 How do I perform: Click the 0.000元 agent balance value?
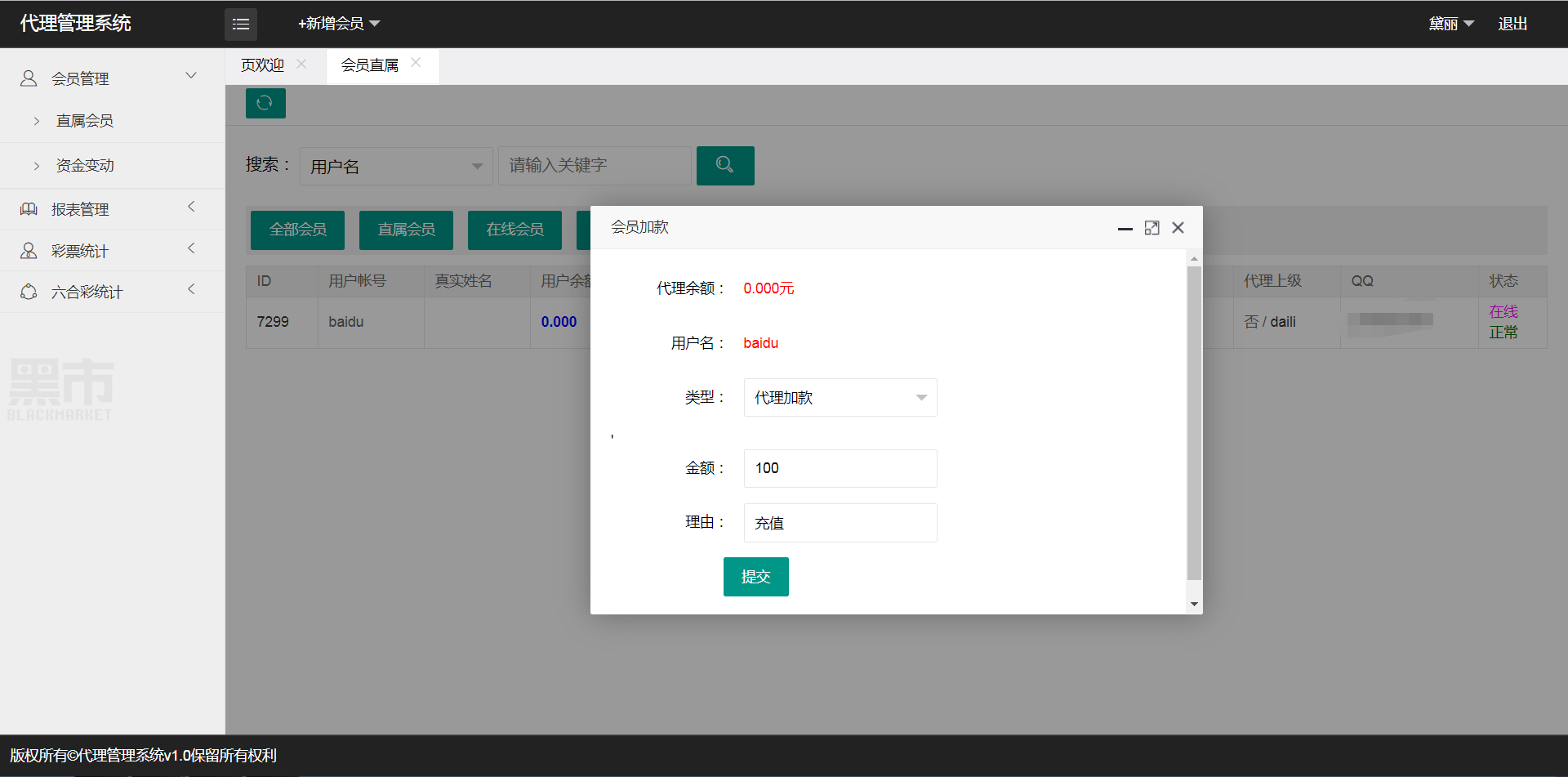pyautogui.click(x=768, y=288)
